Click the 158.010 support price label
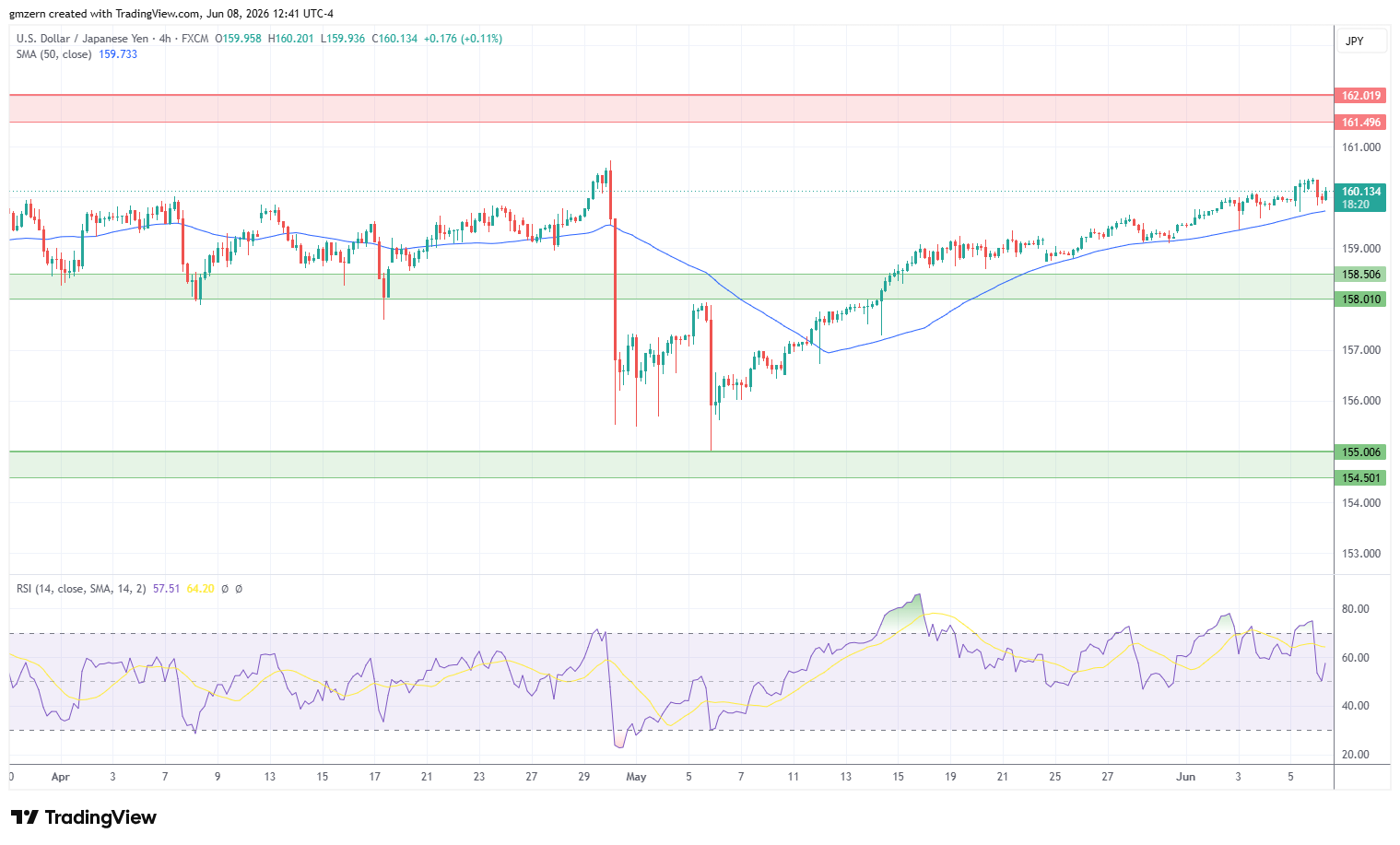This screenshot has height=845, width=1400. click(x=1360, y=299)
